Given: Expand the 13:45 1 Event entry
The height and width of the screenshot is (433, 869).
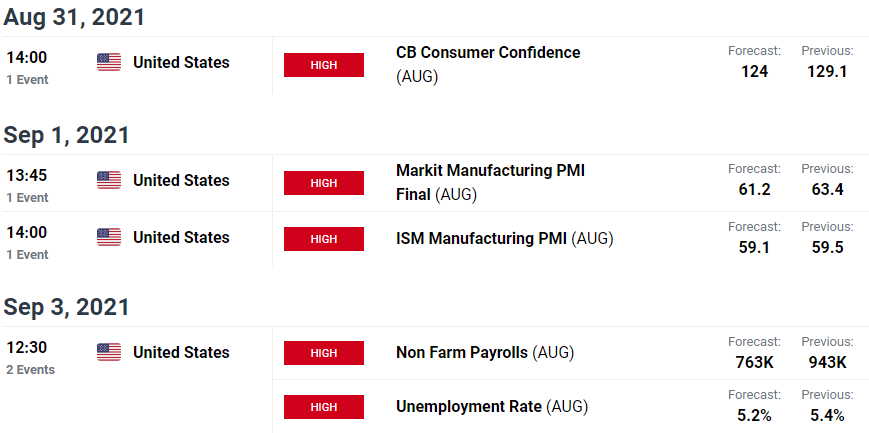Looking at the screenshot, I should [x=27, y=186].
